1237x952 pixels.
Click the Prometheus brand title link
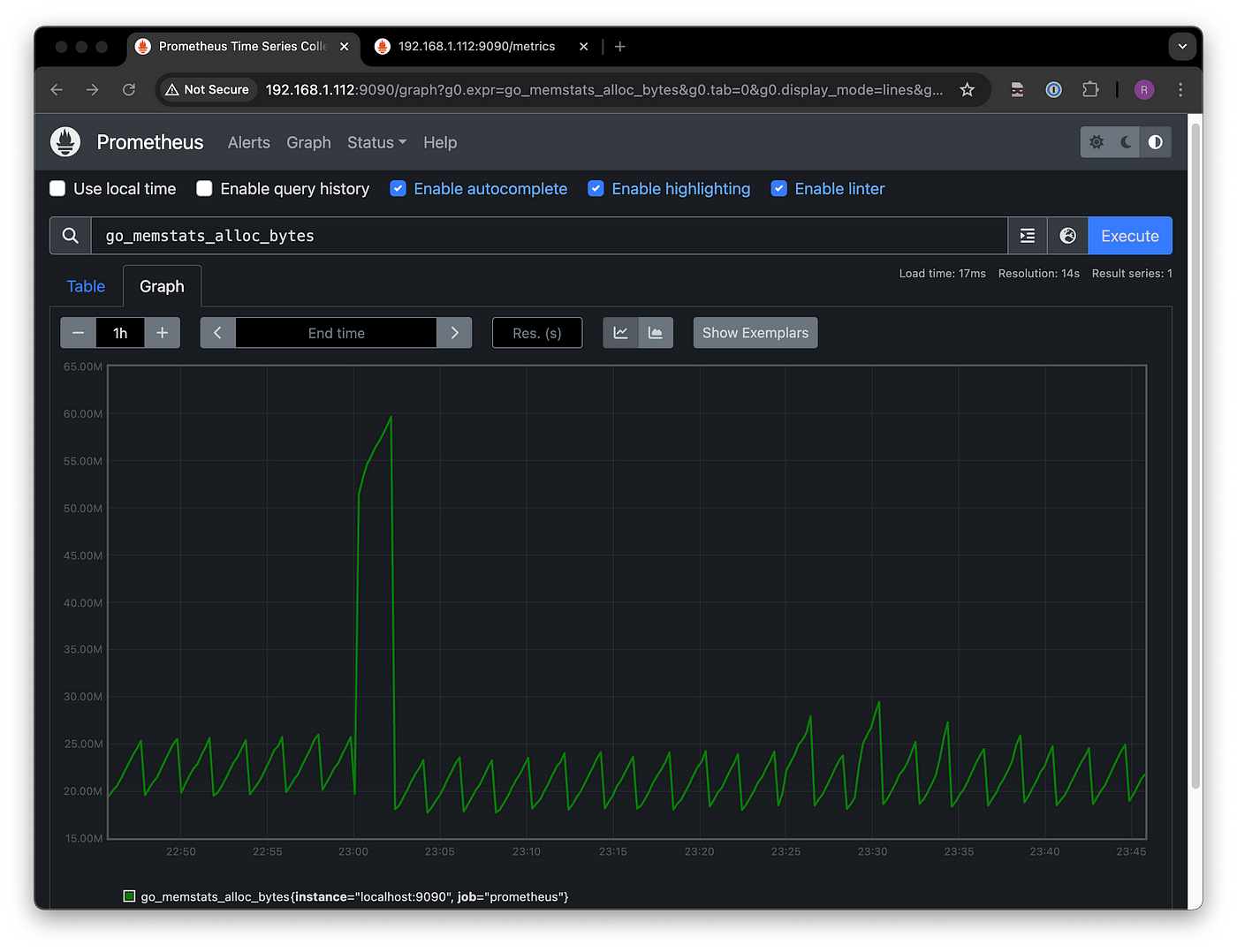click(150, 142)
